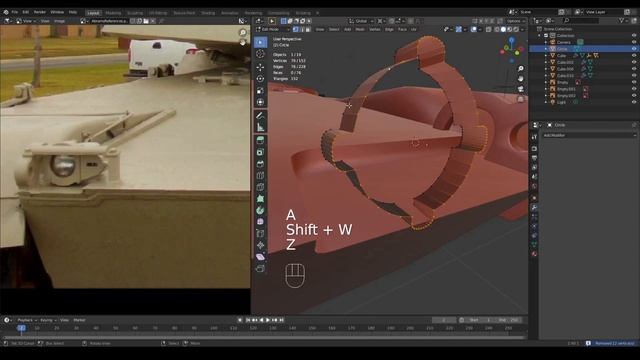Open the File menu
This screenshot has height=360, width=640.
(x=15, y=12)
